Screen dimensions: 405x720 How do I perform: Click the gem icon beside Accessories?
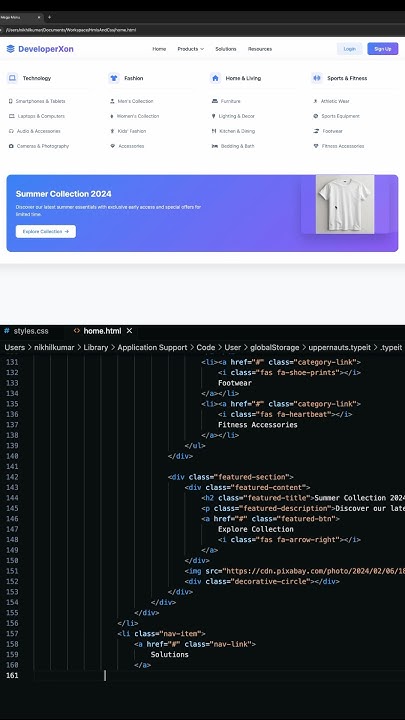click(x=112, y=146)
